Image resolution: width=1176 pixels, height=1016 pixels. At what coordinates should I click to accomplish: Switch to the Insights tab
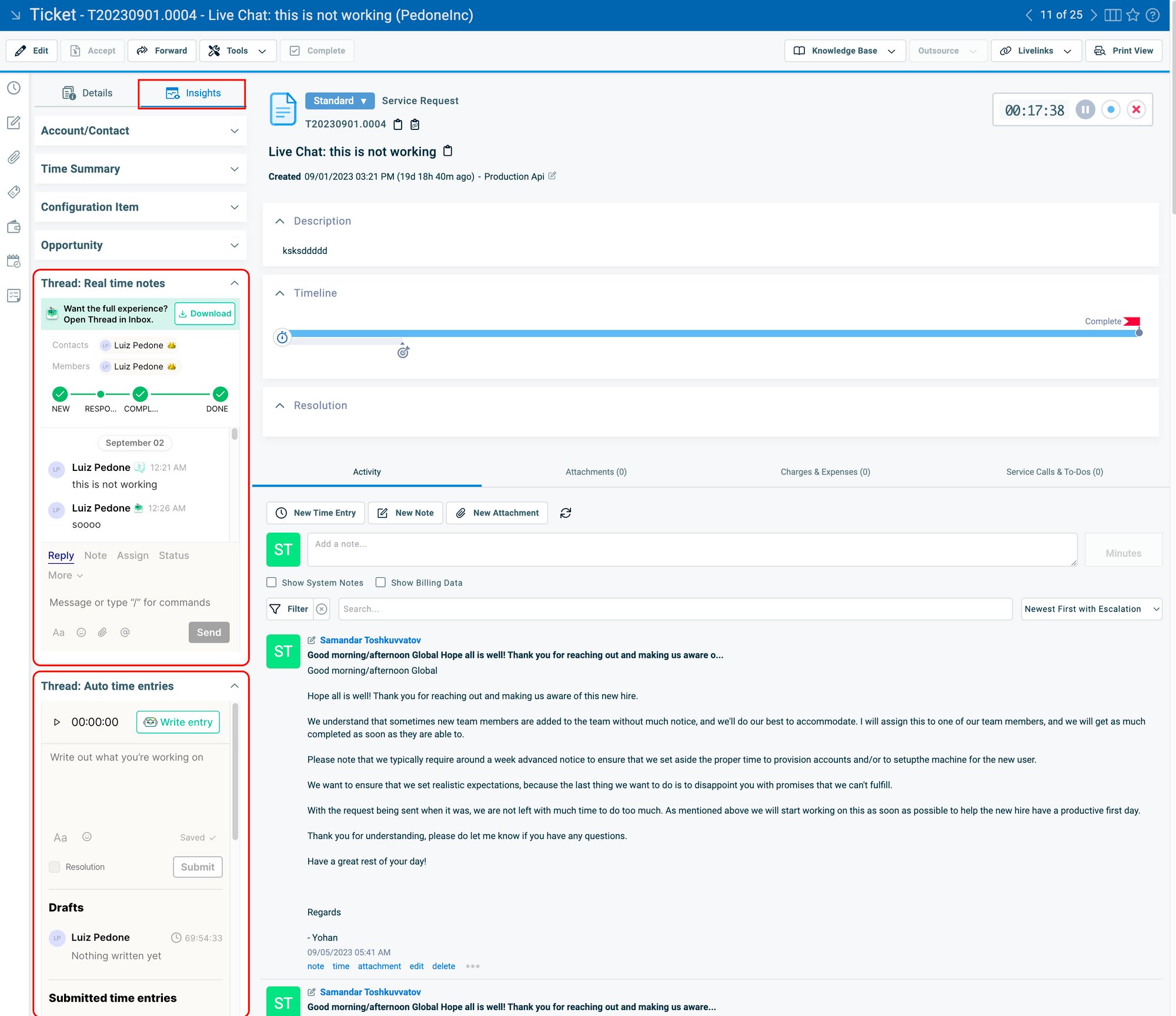193,93
